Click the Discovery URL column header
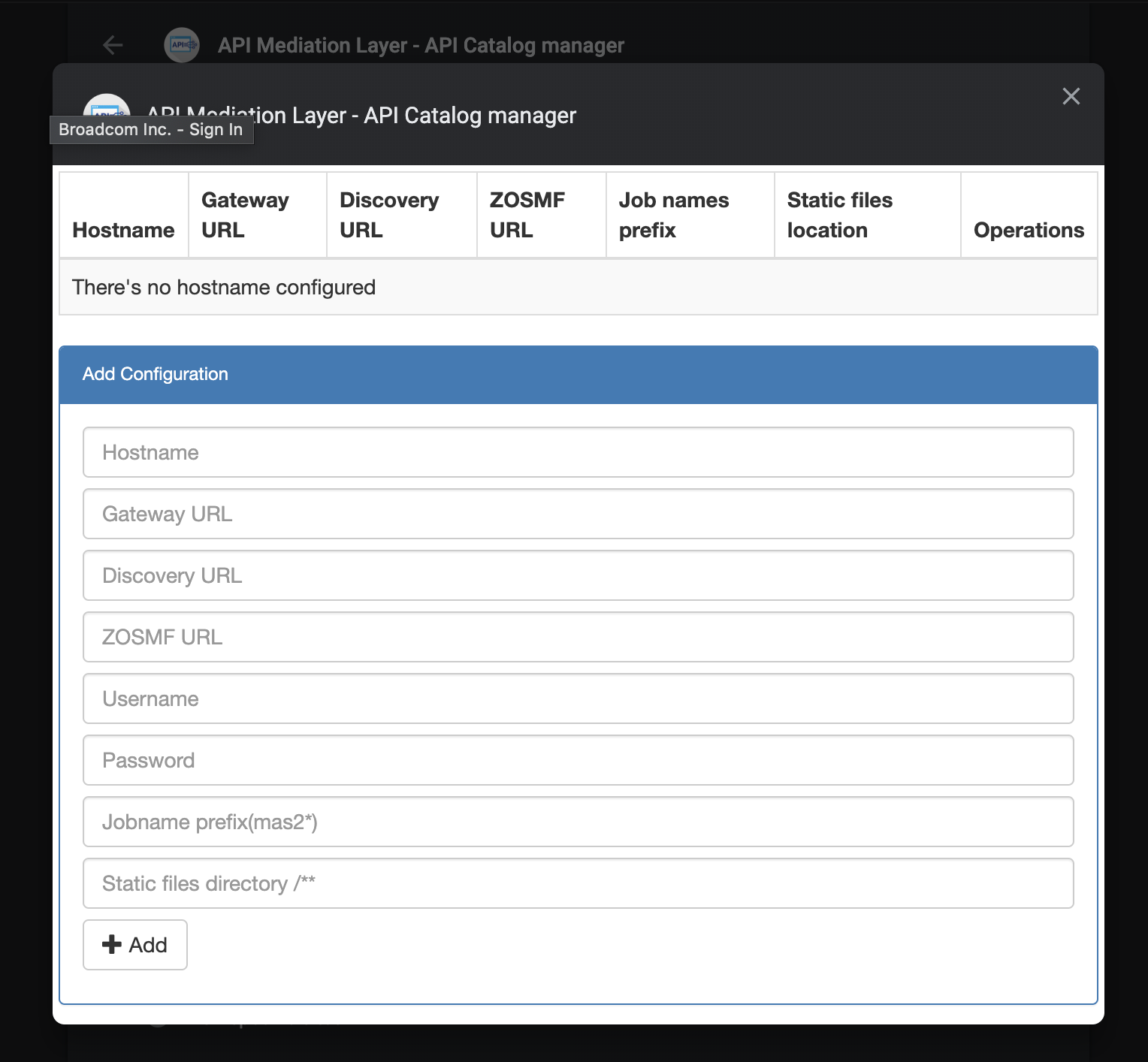Viewport: 1148px width, 1062px height. 402,216
